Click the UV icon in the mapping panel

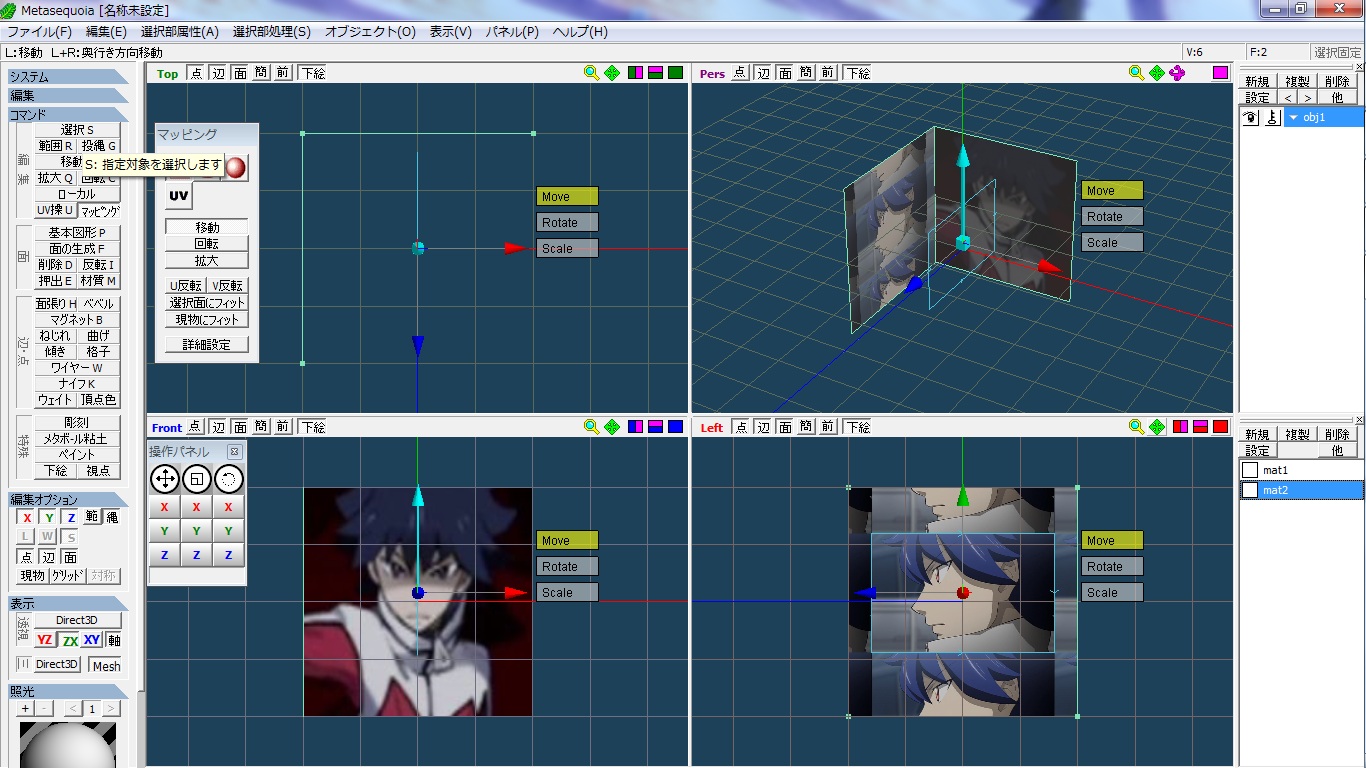(x=179, y=196)
